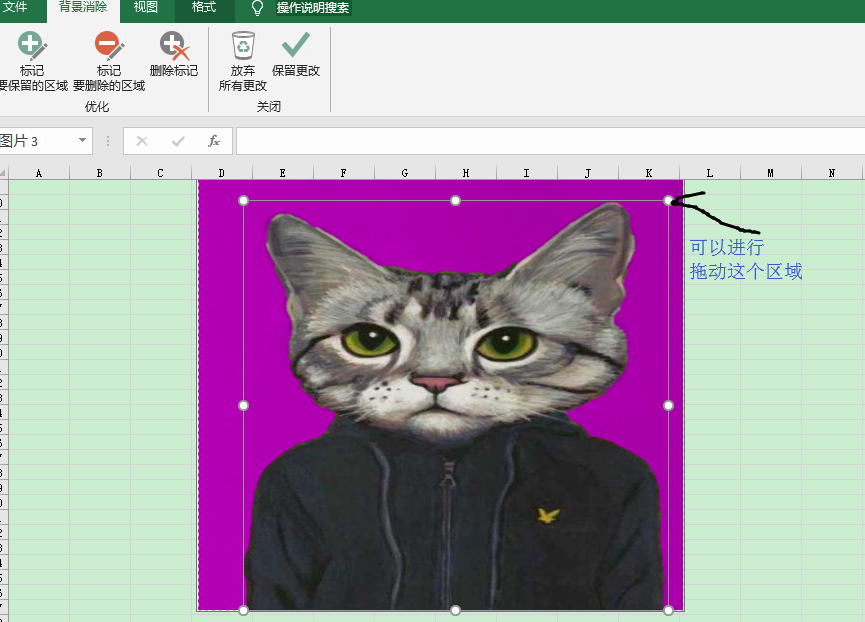Click top-center selection handle of picture
The image size is (865, 622).
click(x=455, y=201)
